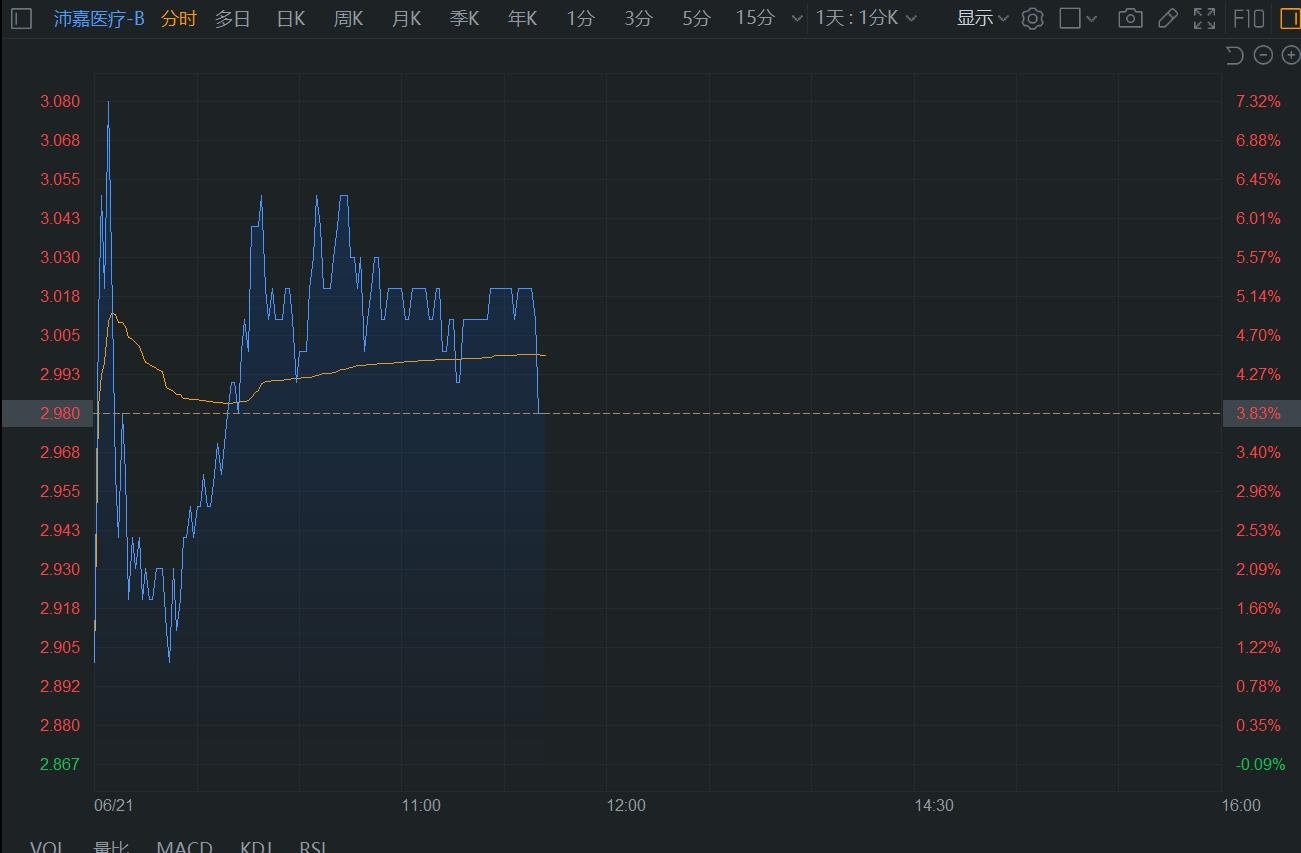Open MACD indicator tab

point(184,846)
